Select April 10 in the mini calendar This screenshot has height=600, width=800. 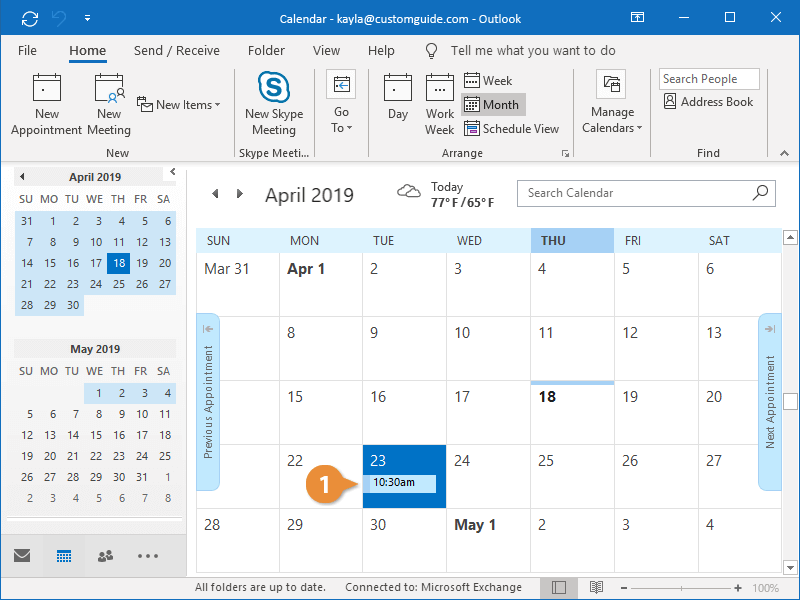(x=96, y=242)
